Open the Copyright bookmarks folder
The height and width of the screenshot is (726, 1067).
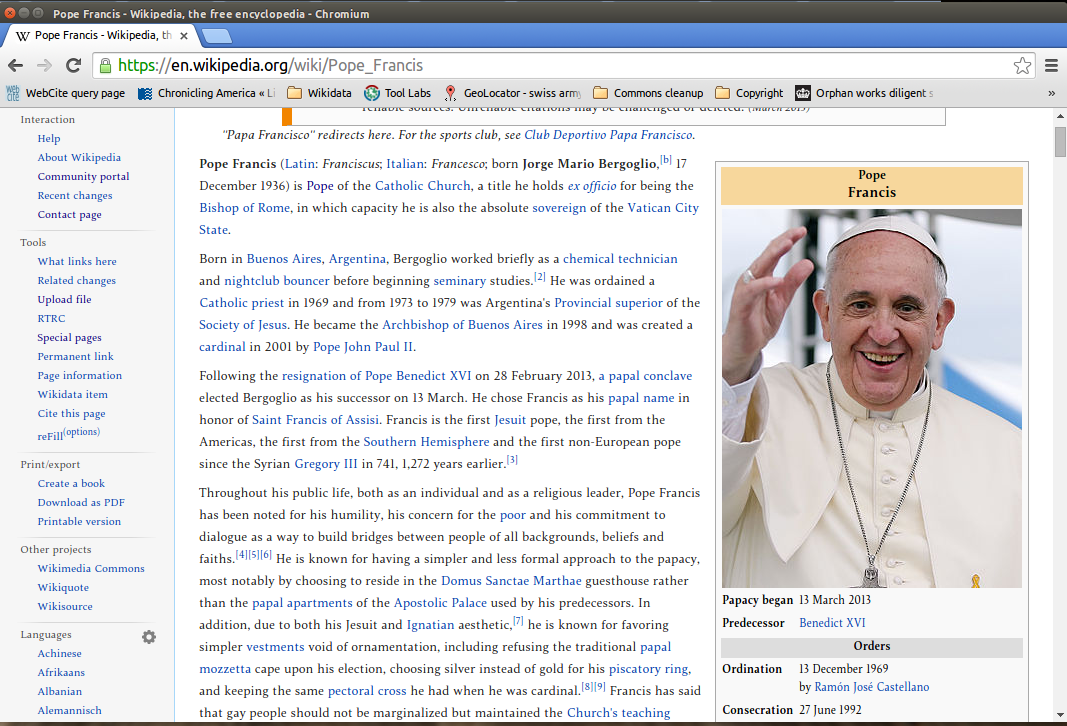click(x=749, y=93)
